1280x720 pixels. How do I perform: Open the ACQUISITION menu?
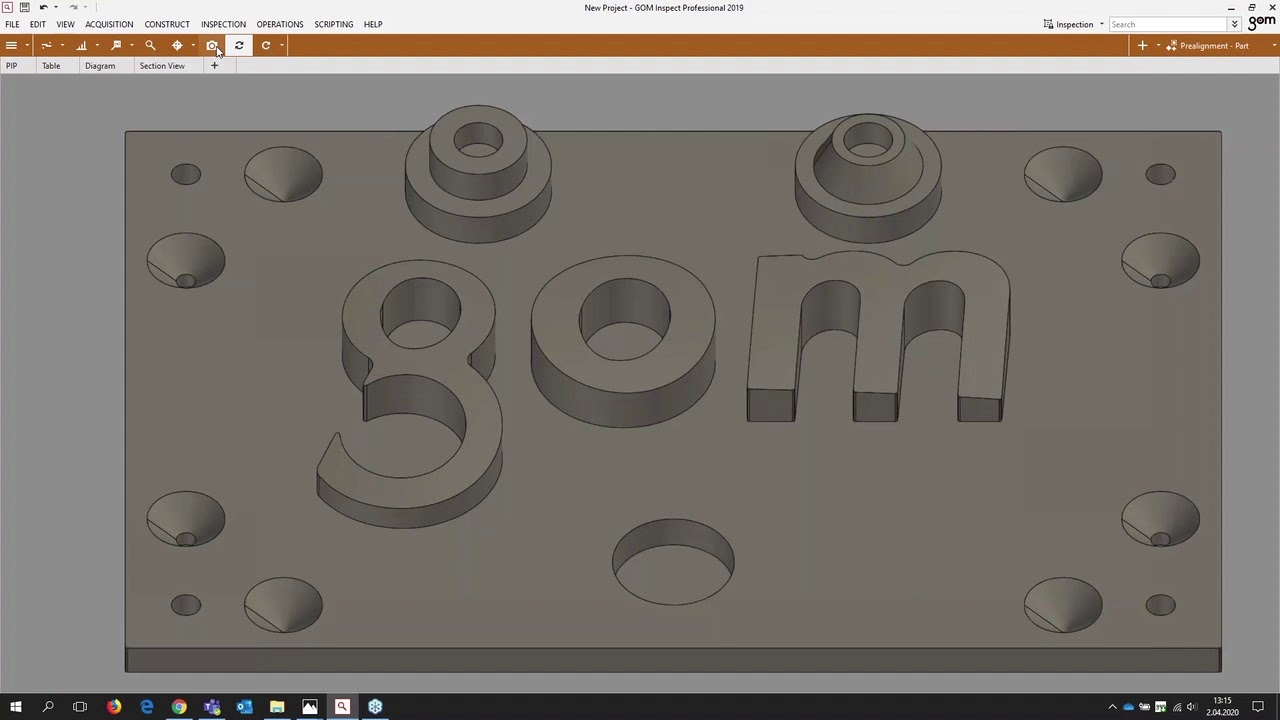coord(109,24)
